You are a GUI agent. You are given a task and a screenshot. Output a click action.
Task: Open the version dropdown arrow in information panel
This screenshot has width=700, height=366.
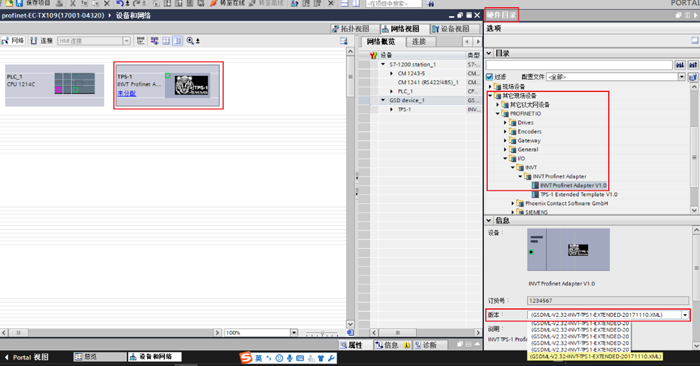[685, 315]
